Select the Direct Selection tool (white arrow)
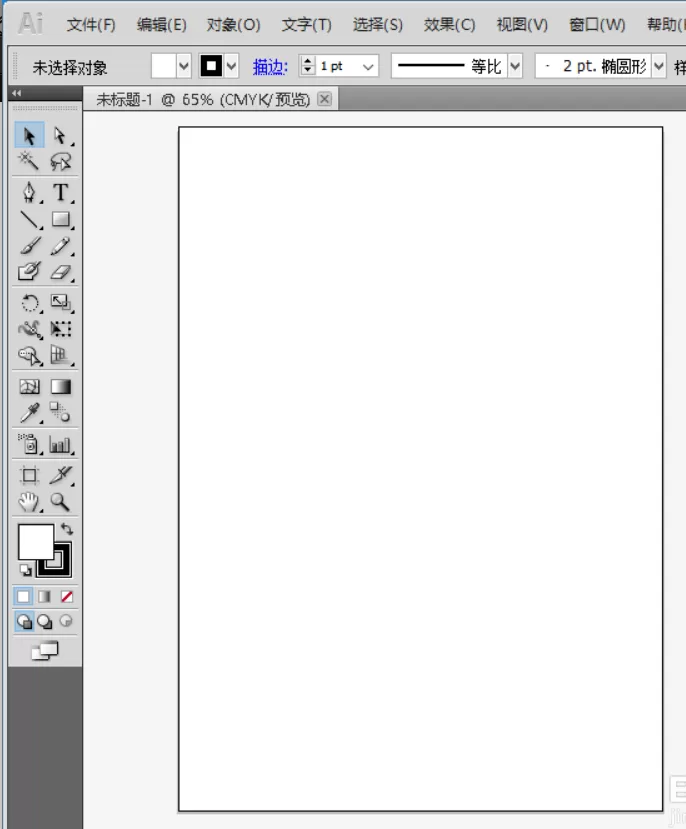The height and width of the screenshot is (829, 686). (60, 136)
